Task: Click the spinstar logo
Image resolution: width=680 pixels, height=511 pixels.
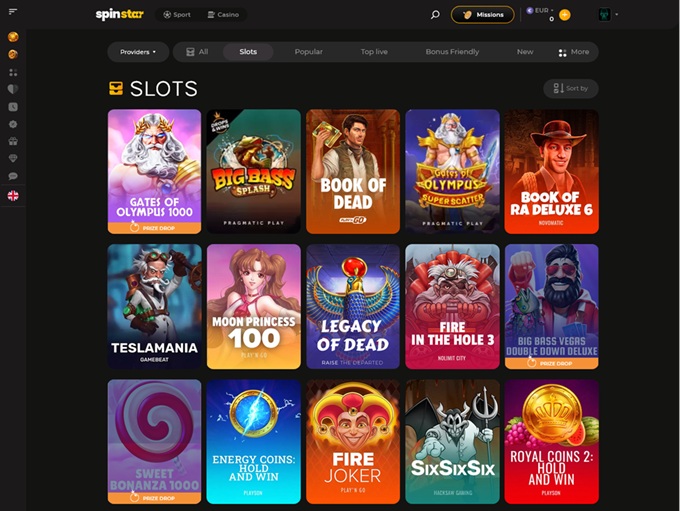Action: (x=119, y=14)
